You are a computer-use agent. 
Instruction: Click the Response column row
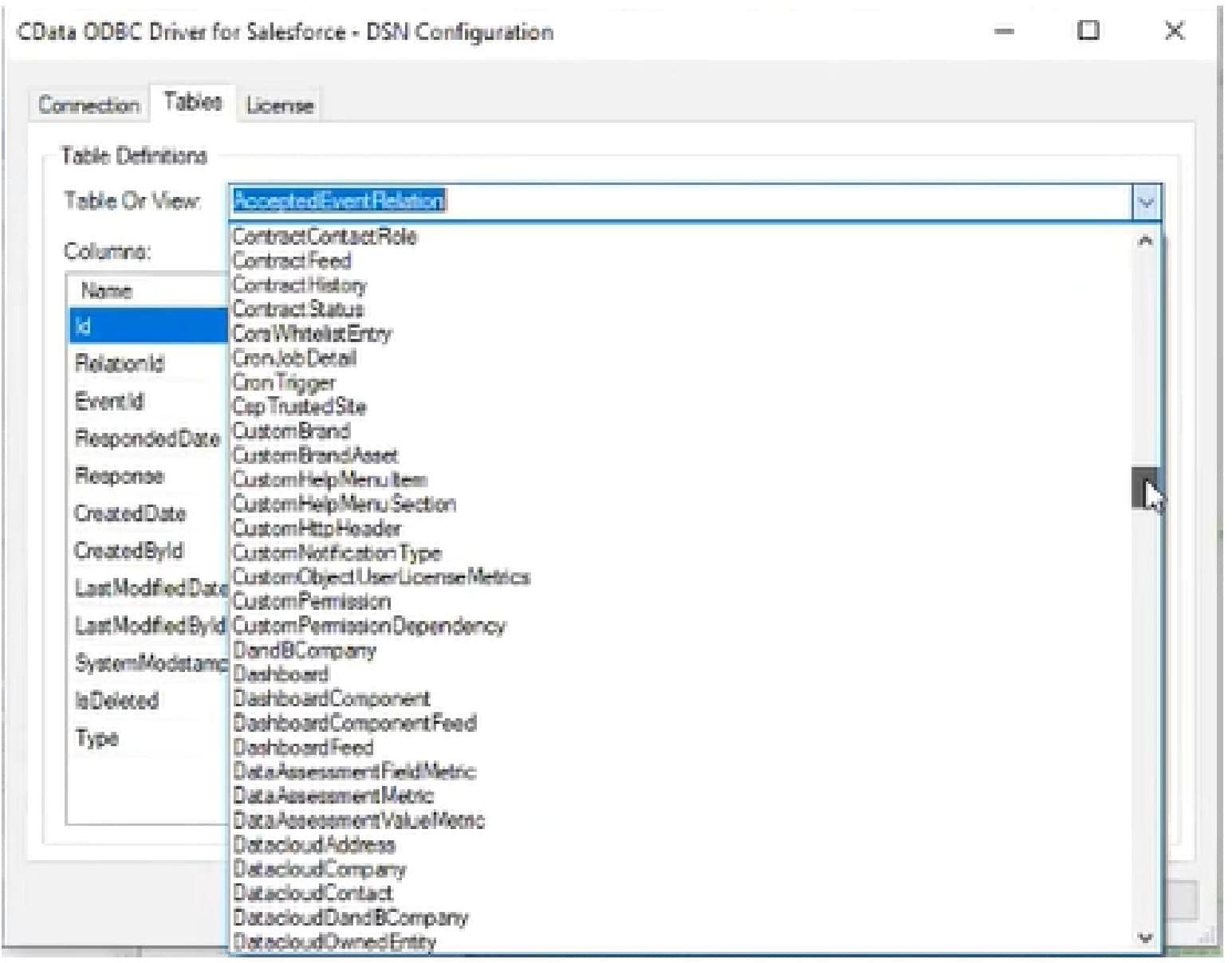[x=148, y=476]
